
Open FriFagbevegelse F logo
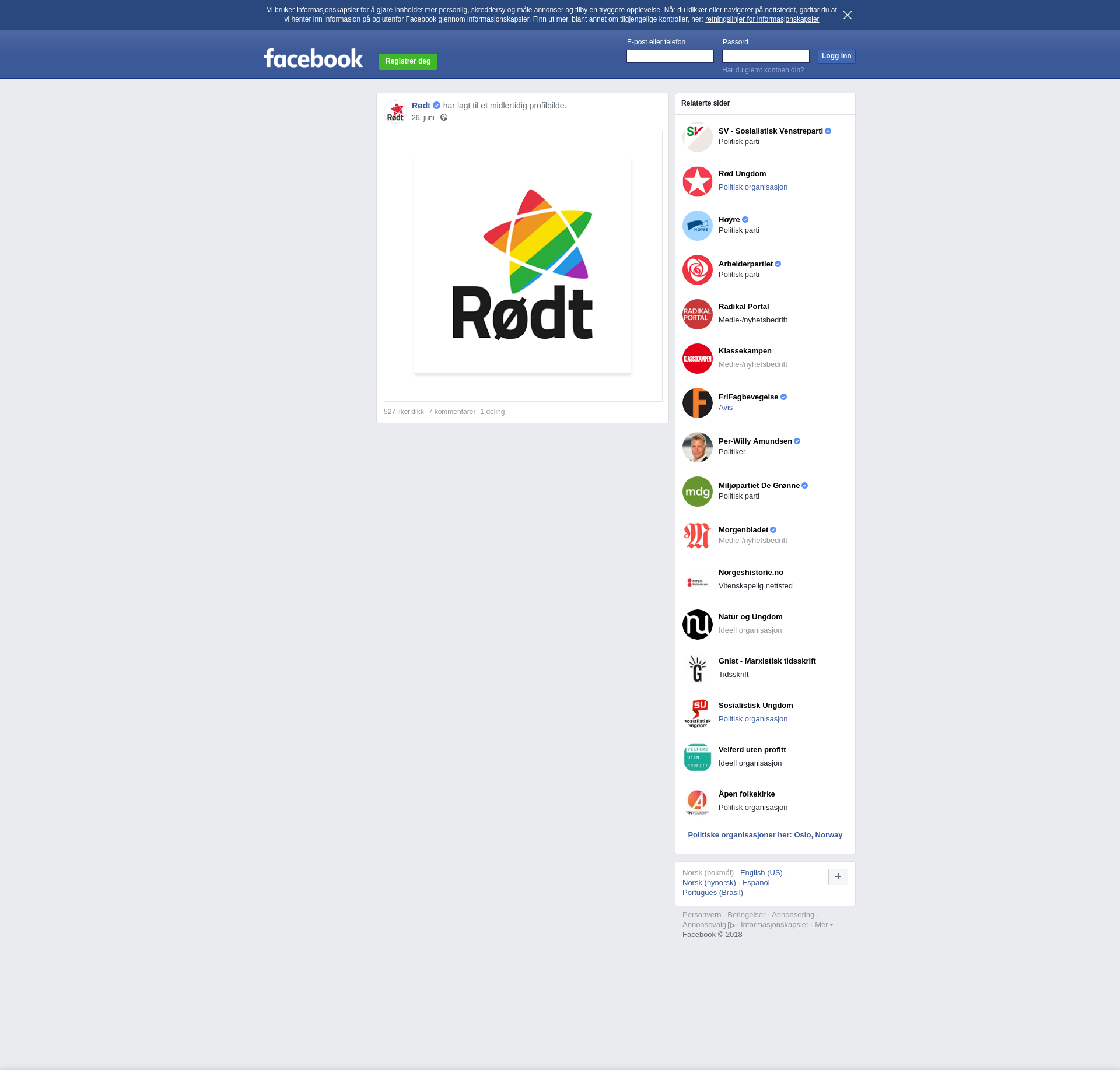click(x=698, y=403)
